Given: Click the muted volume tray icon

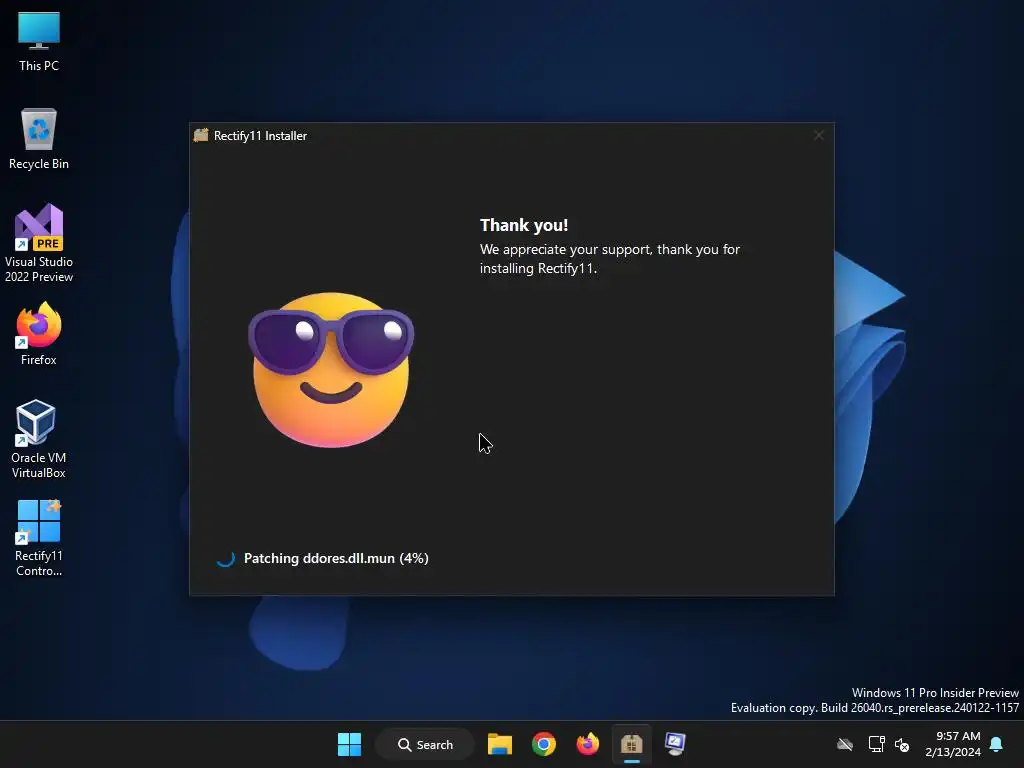Looking at the screenshot, I should [902, 744].
